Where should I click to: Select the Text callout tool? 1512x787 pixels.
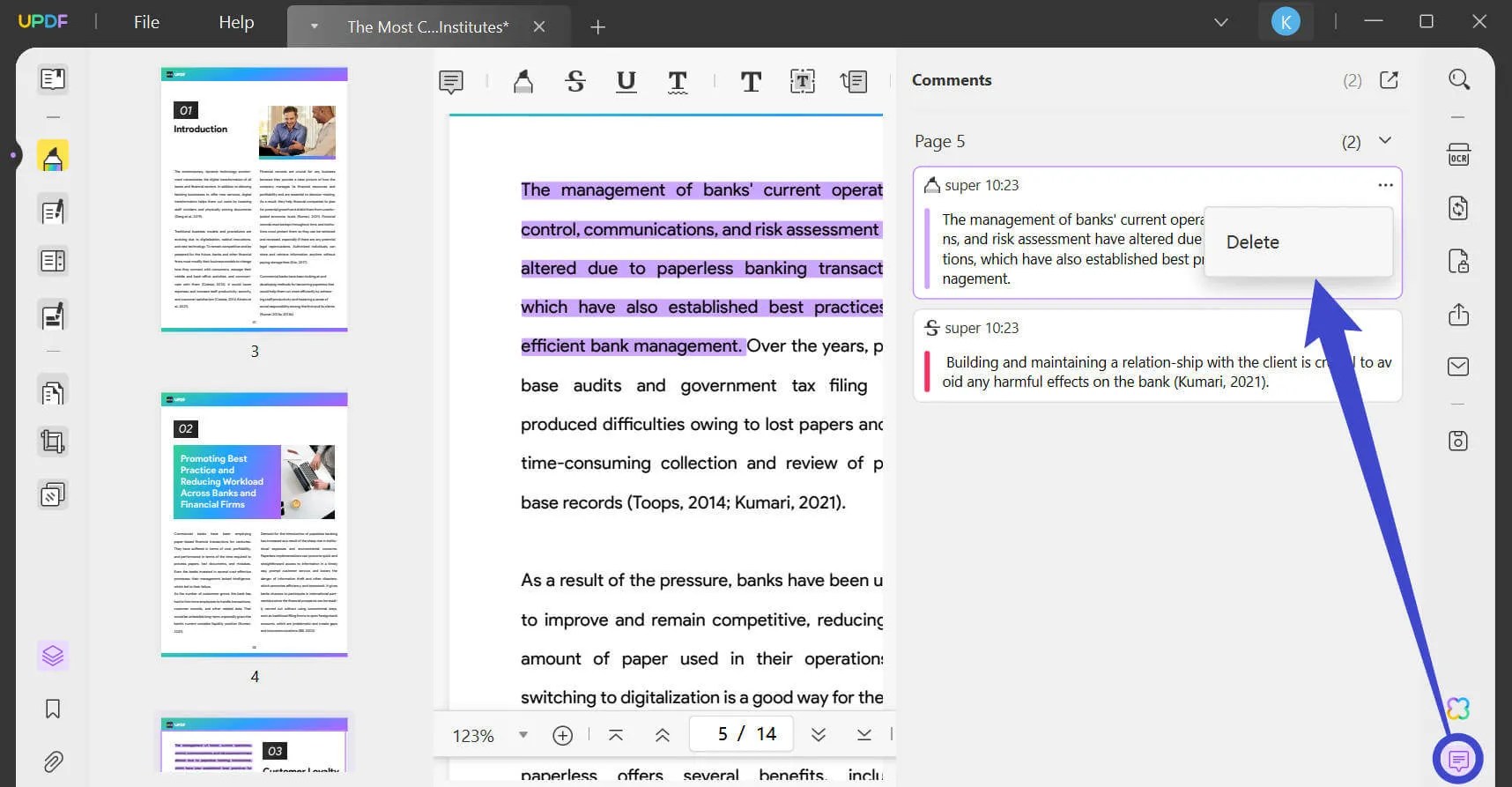(x=854, y=82)
